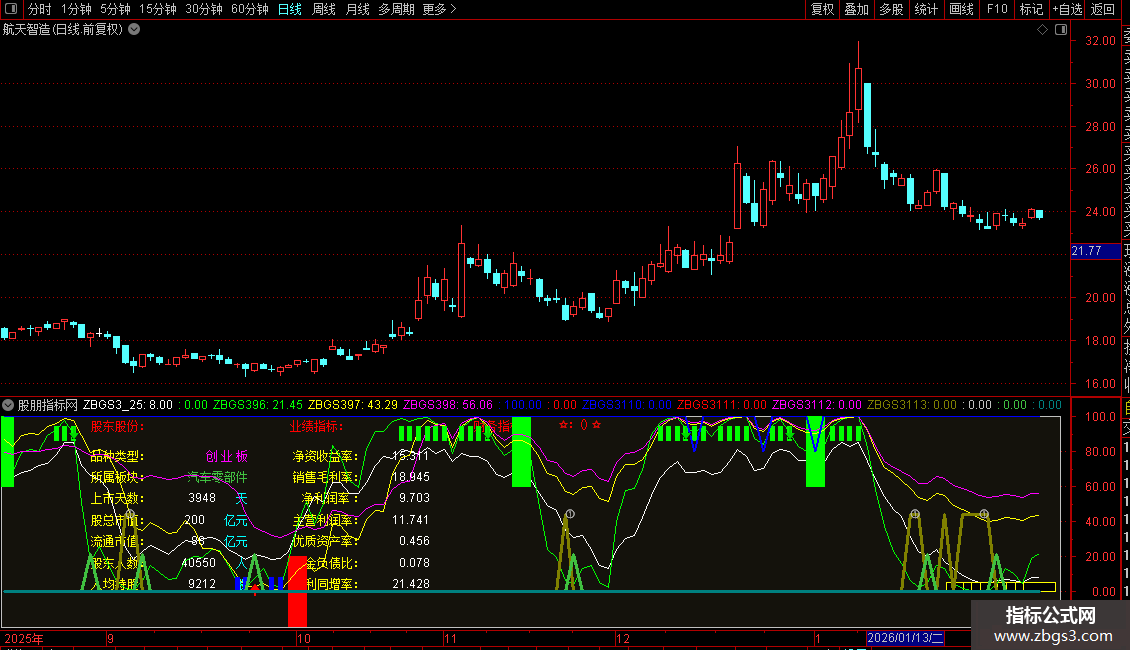
Task: Select the 5分钟 period tab
Action: pyautogui.click(x=115, y=9)
